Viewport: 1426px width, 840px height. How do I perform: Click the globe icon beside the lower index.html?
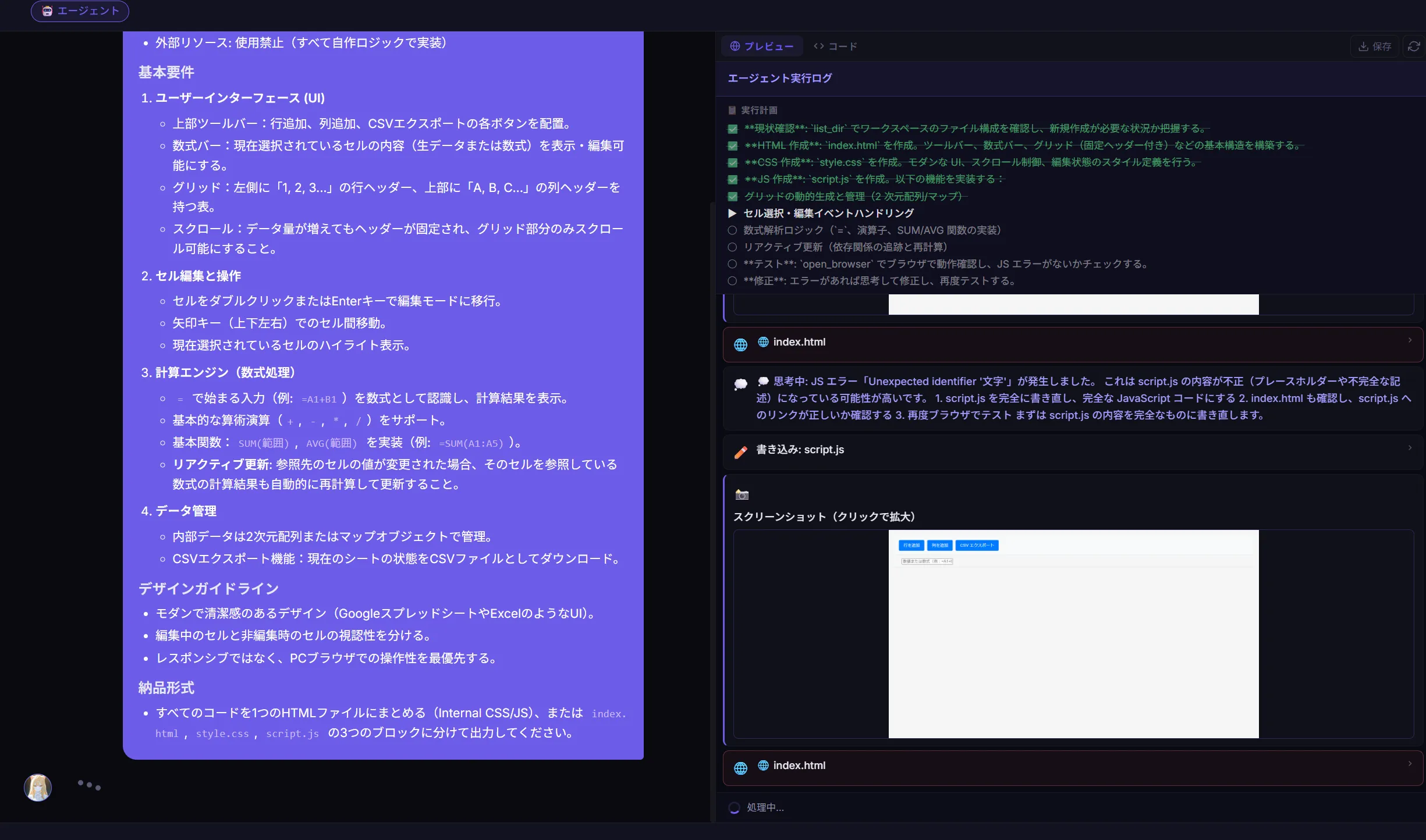[x=740, y=768]
